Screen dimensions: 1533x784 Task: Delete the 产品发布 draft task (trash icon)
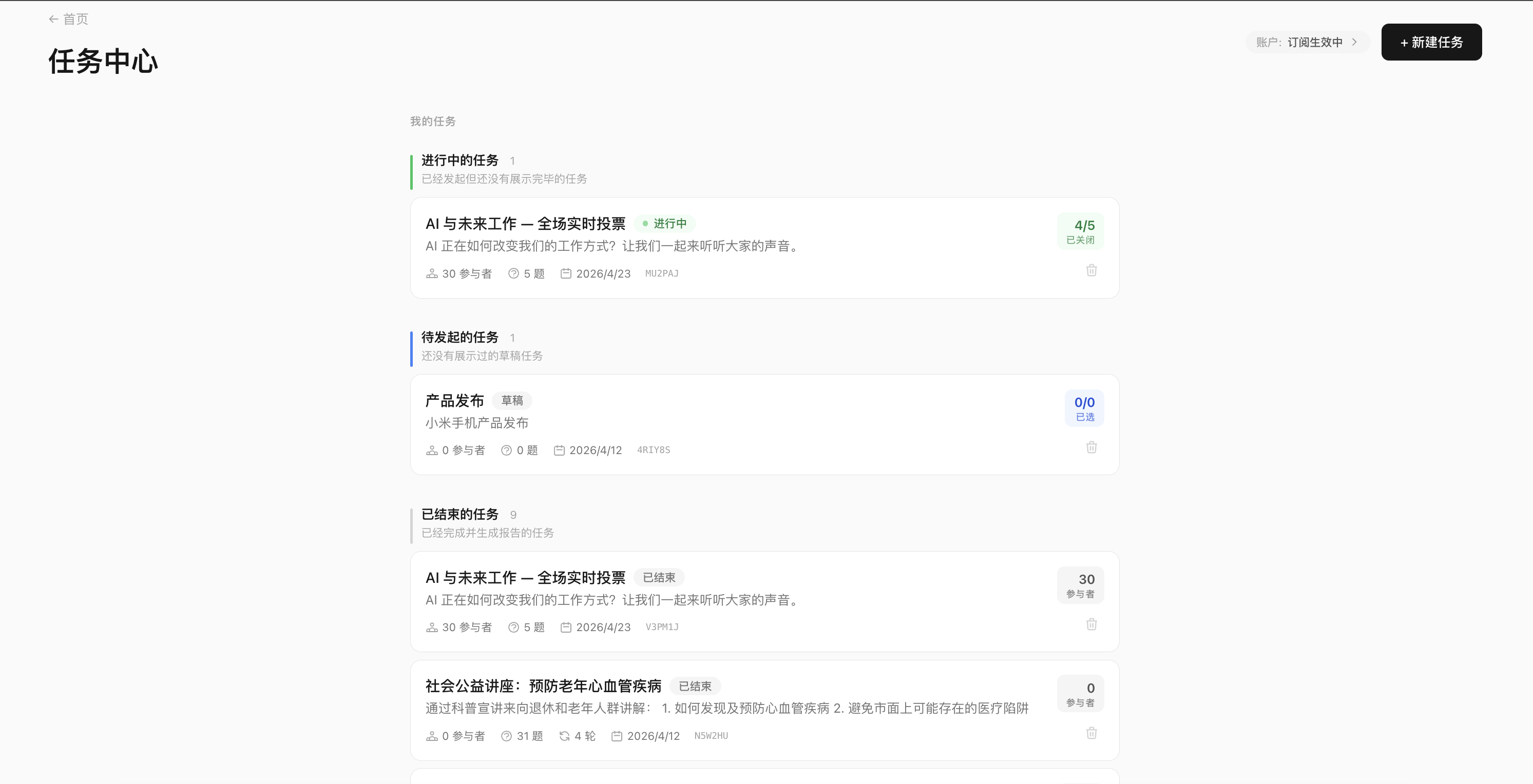(1091, 447)
